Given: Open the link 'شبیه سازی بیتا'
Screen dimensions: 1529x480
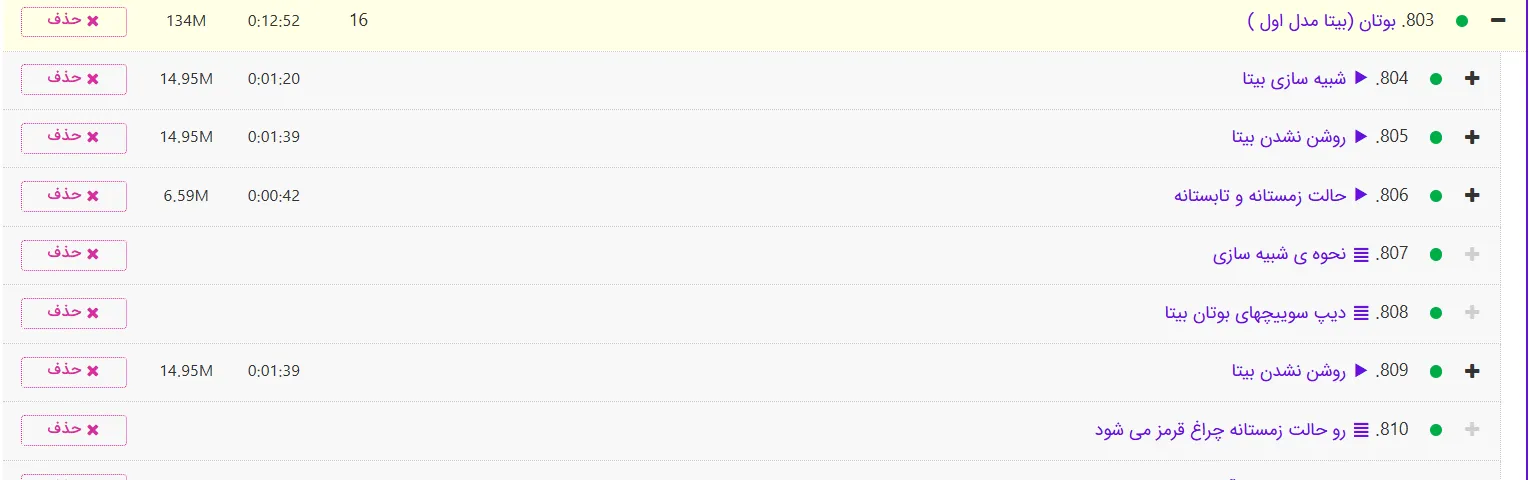Looking at the screenshot, I should (x=1295, y=79).
